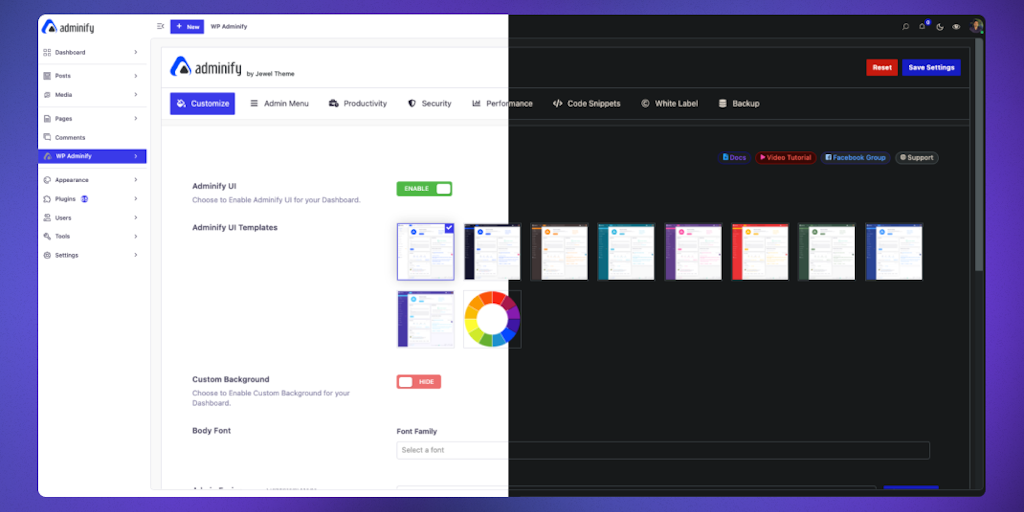Click the Settings gear icon in sidebar
The height and width of the screenshot is (512, 1024).
click(x=47, y=255)
